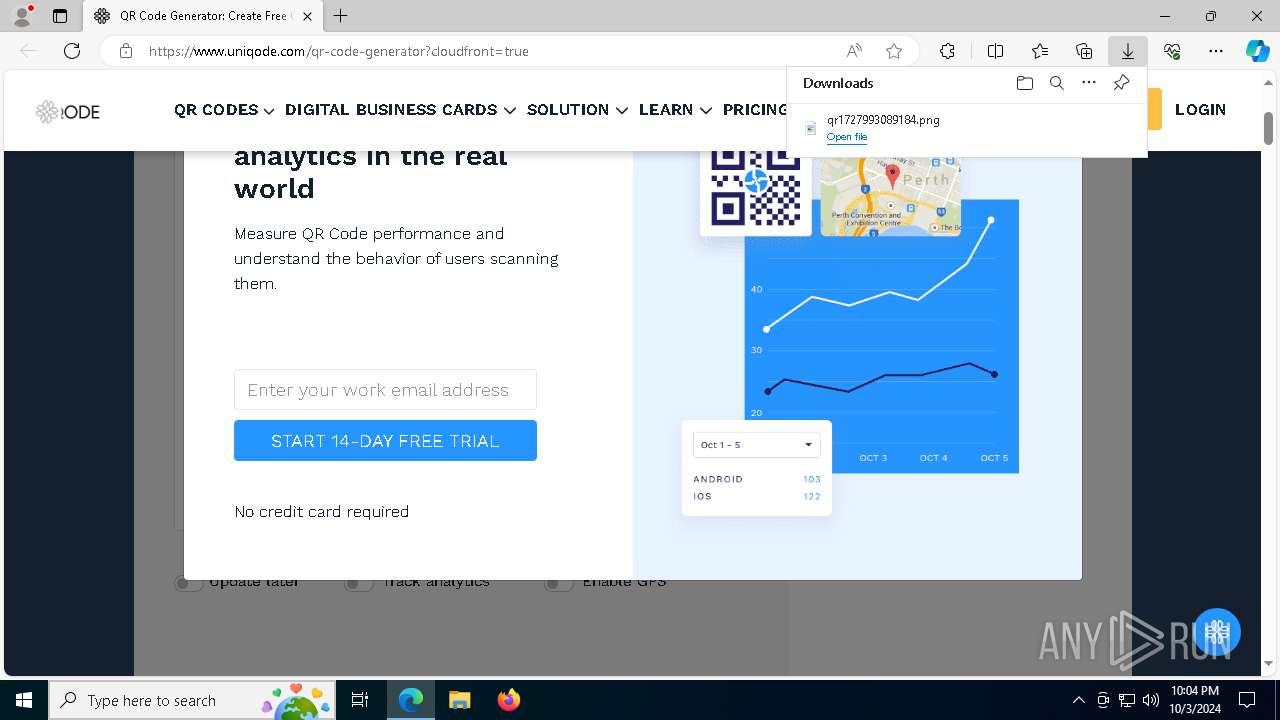
Task: Click the Read aloud icon
Action: pos(854,51)
